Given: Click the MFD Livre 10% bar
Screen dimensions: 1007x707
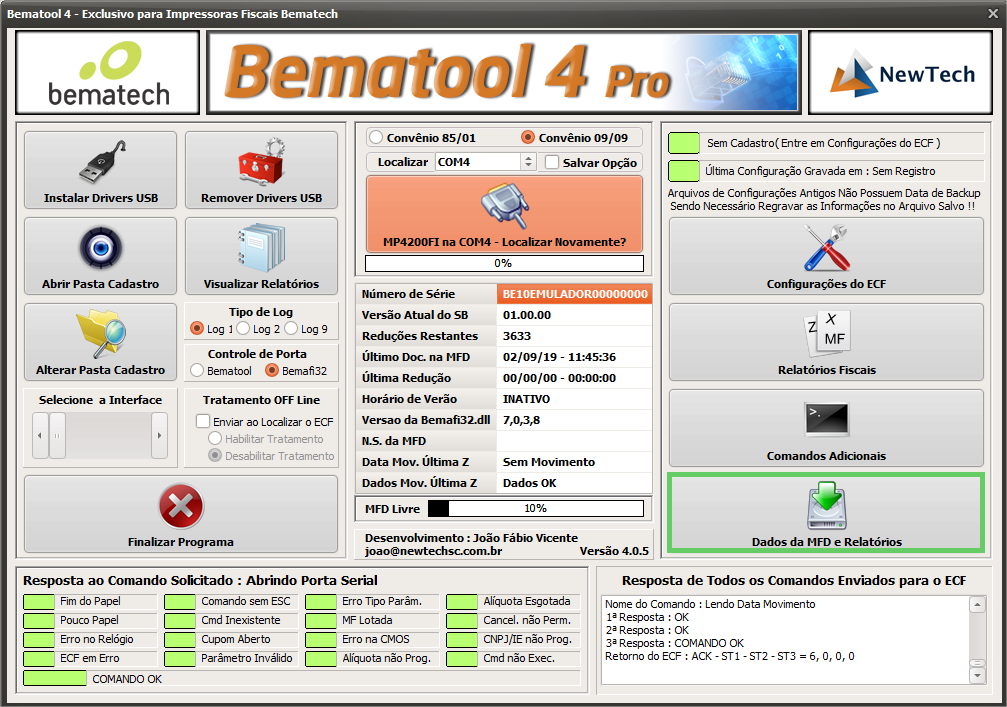Looking at the screenshot, I should (536, 509).
